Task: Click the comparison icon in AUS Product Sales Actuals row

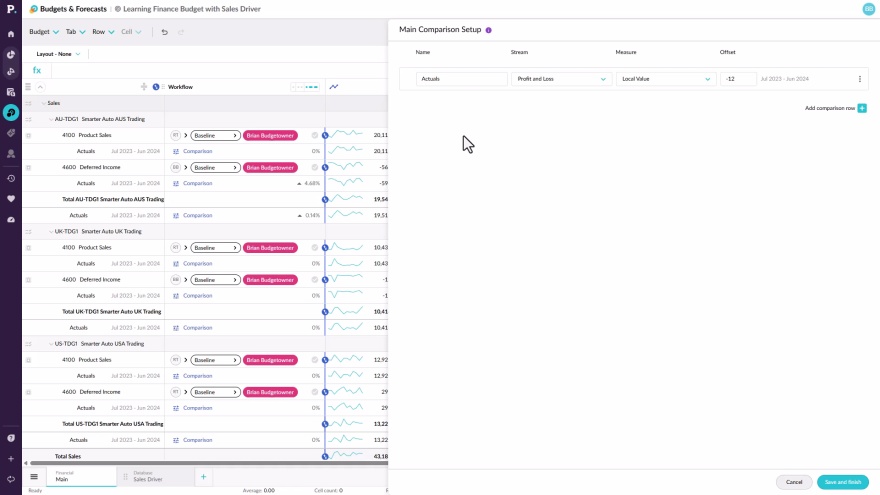Action: 176,151
